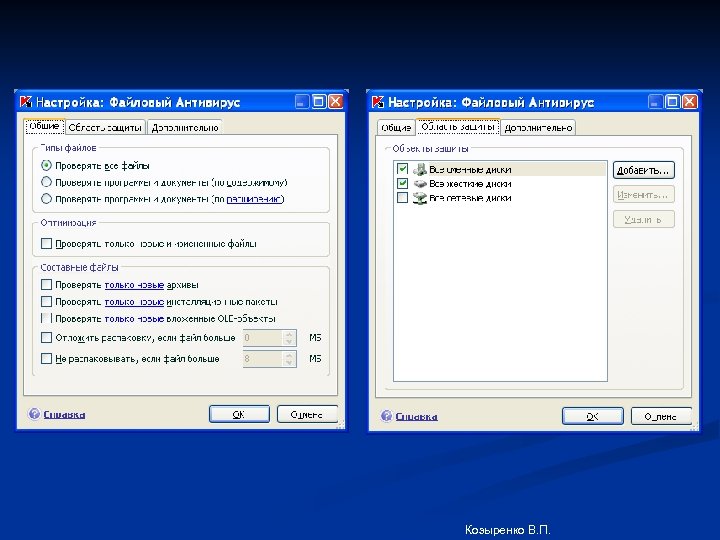Click только новые link in installation packages row
This screenshot has height=540, width=720.
point(134,302)
